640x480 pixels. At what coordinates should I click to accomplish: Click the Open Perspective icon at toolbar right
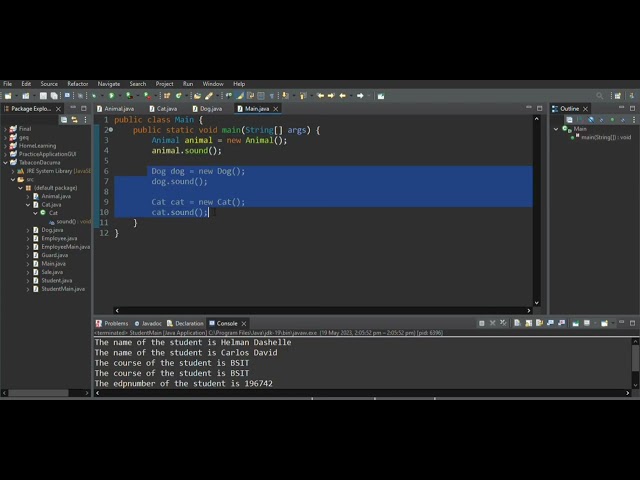618,96
